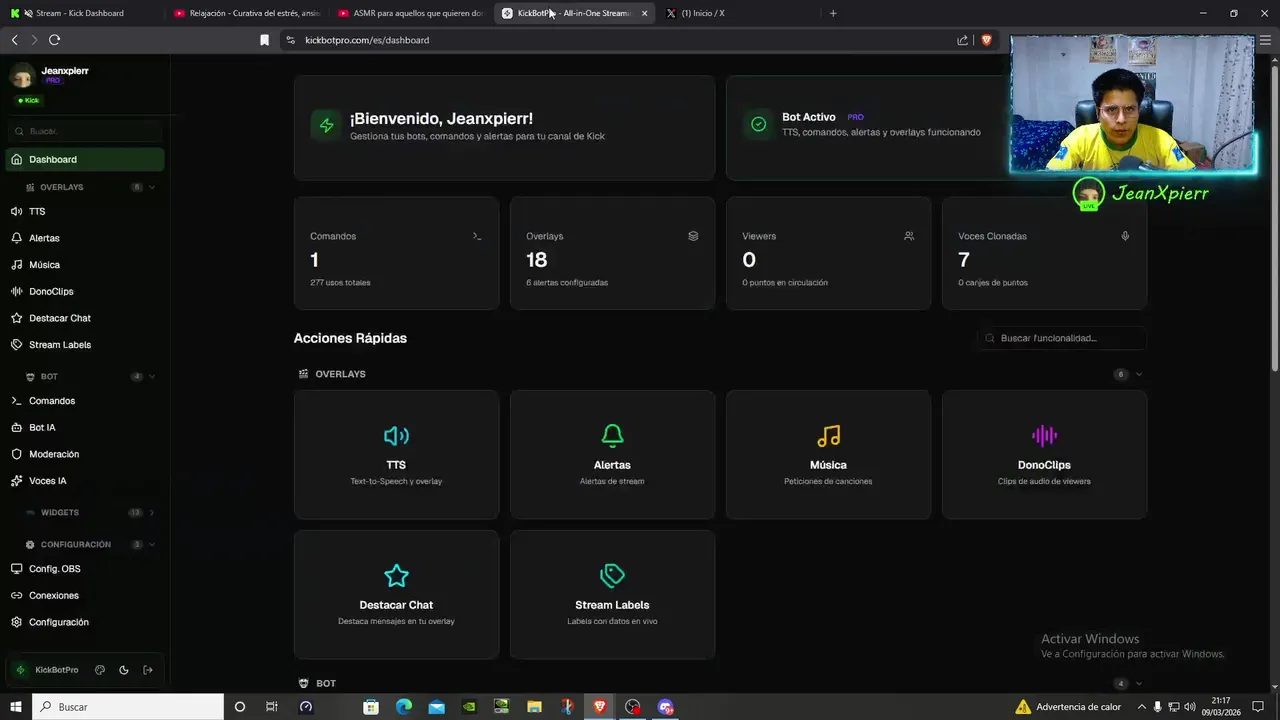
Task: Collapse the OVERLAYS sidebar section
Action: pyautogui.click(x=152, y=187)
